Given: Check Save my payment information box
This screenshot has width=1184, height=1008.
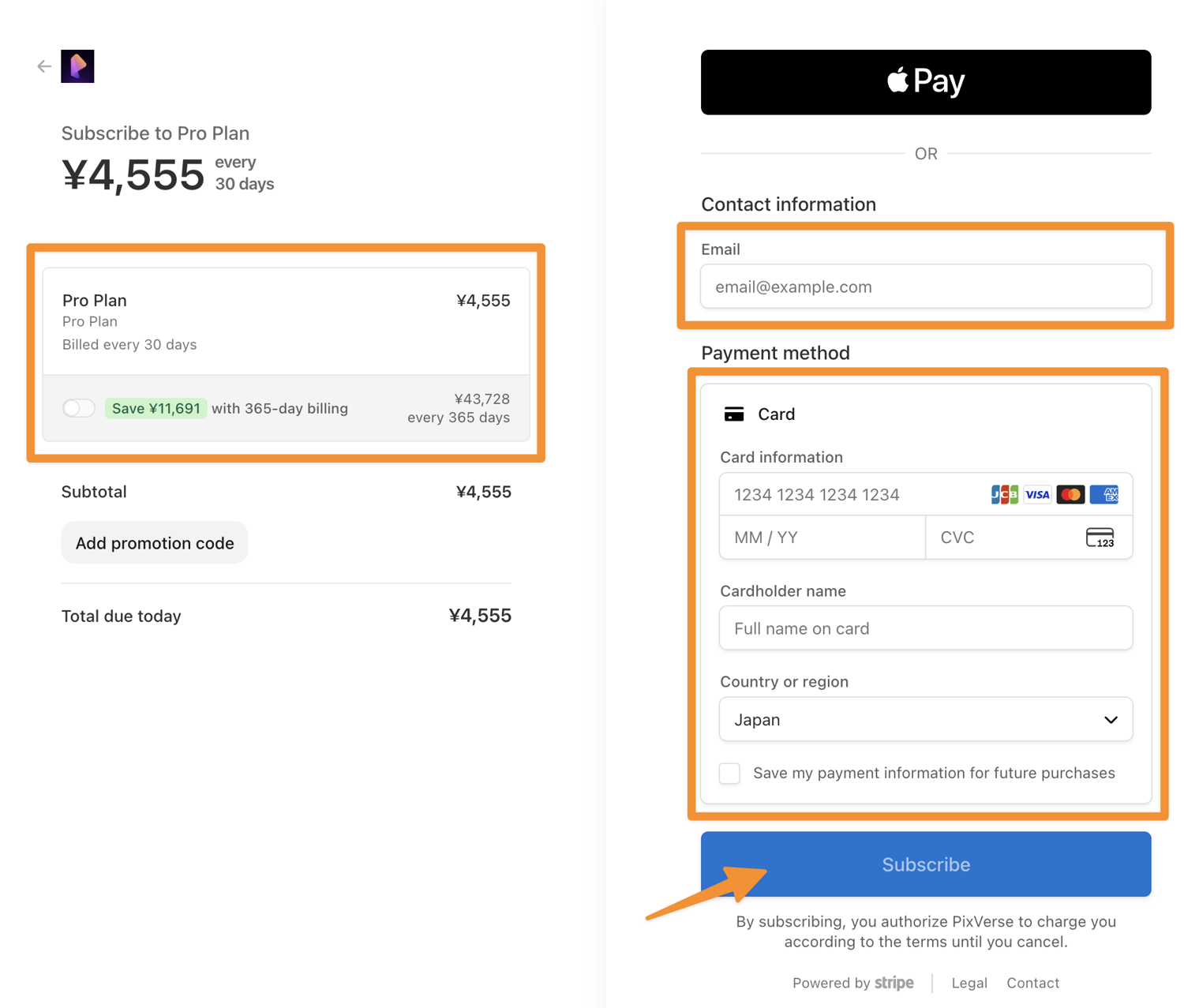Looking at the screenshot, I should click(x=729, y=773).
